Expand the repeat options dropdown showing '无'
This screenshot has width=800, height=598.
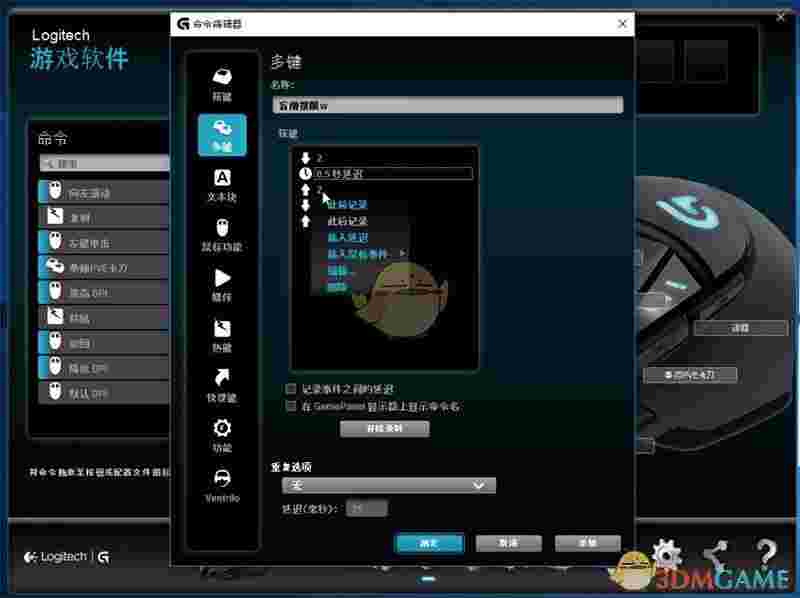[388, 485]
